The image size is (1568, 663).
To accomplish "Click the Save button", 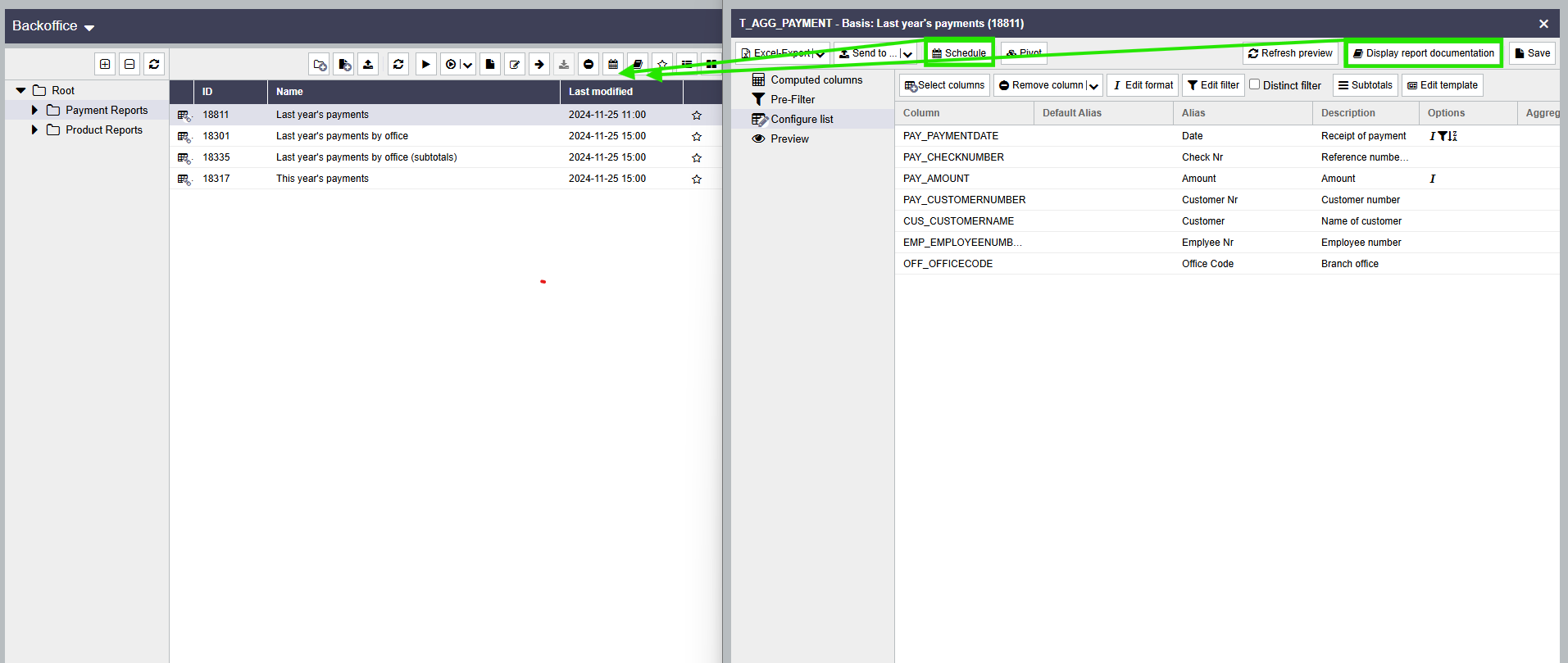I will point(1532,53).
